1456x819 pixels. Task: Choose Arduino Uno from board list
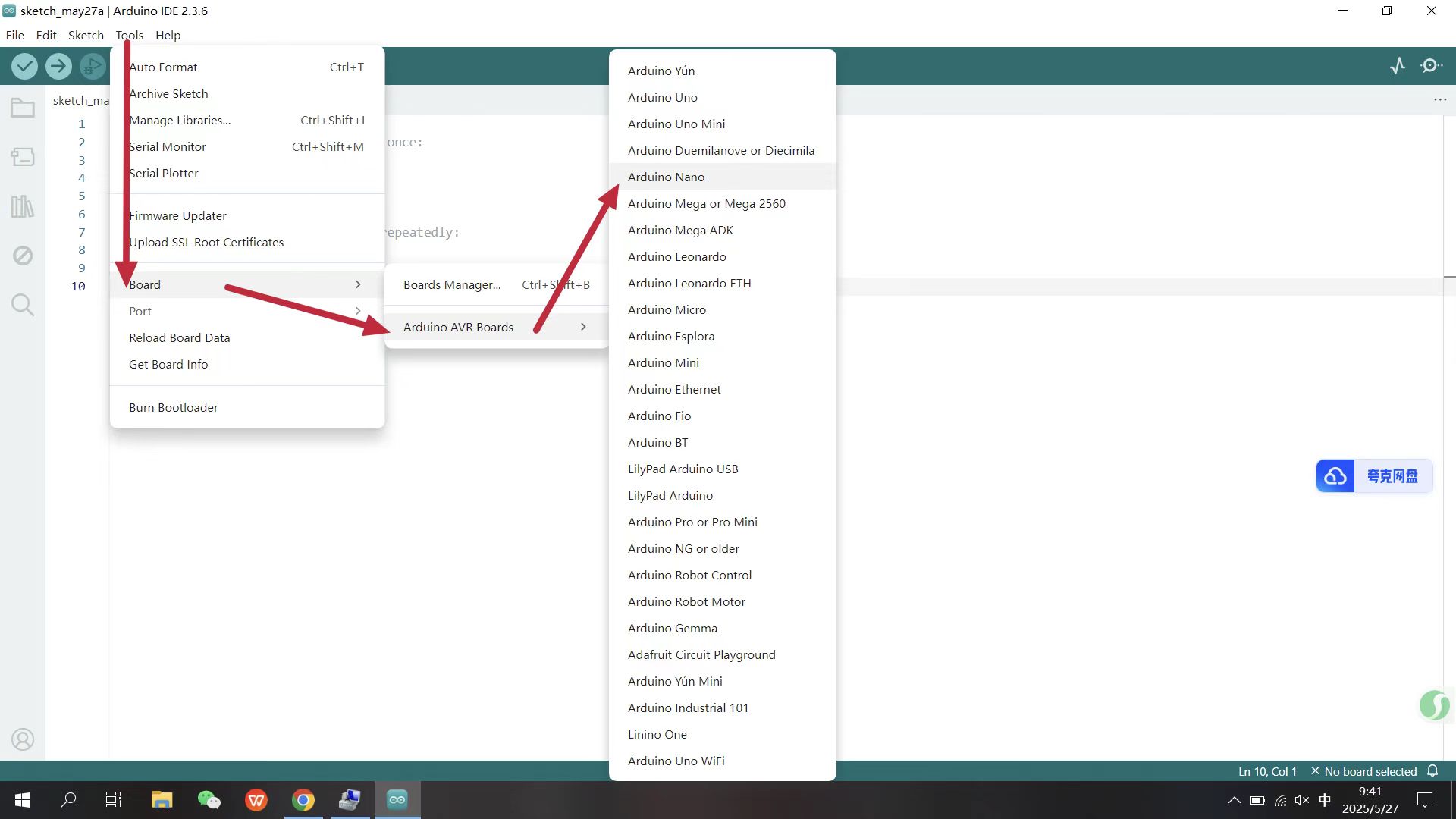point(662,97)
